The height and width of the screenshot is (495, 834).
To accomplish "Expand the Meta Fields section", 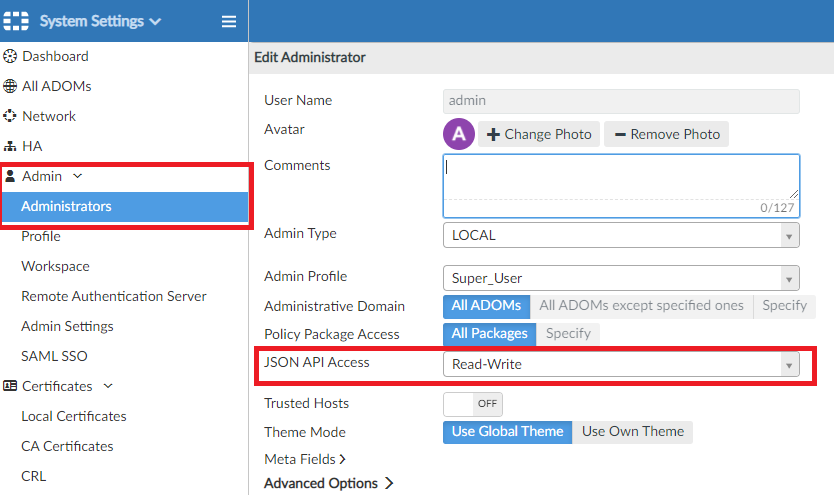I will click(x=305, y=459).
